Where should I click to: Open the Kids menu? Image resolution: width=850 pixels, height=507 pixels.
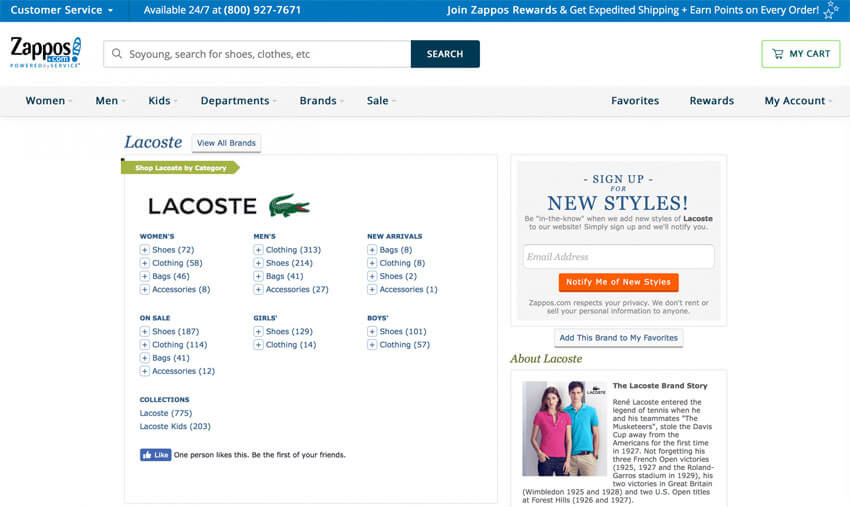click(163, 100)
